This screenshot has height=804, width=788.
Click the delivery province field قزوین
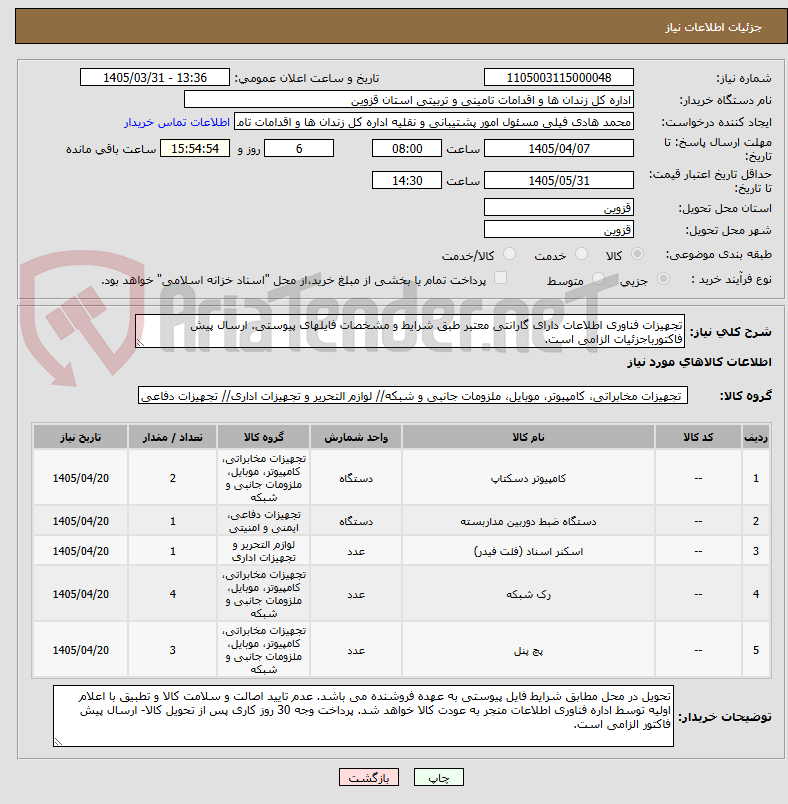[x=559, y=208]
